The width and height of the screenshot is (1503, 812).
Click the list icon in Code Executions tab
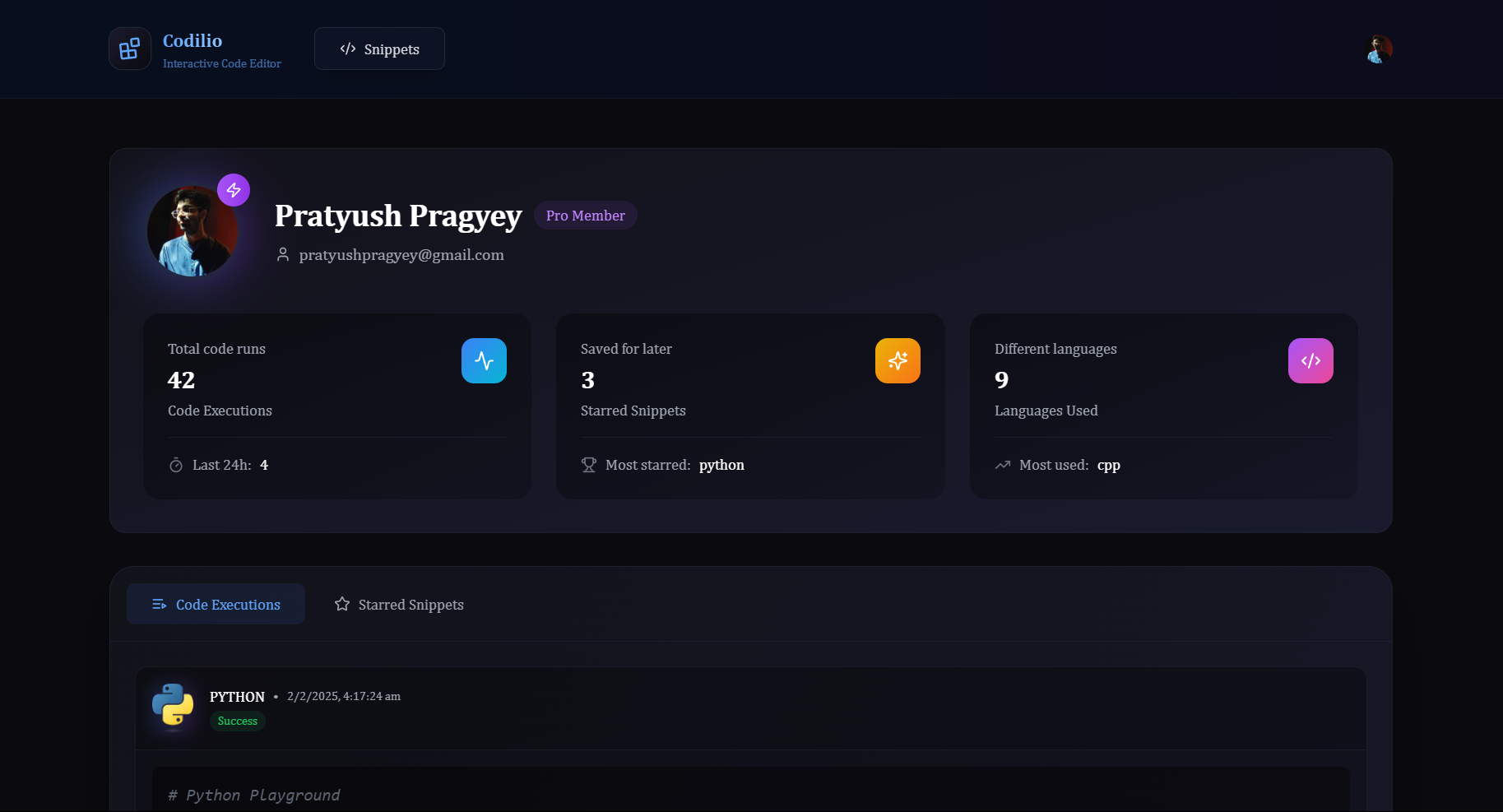158,604
